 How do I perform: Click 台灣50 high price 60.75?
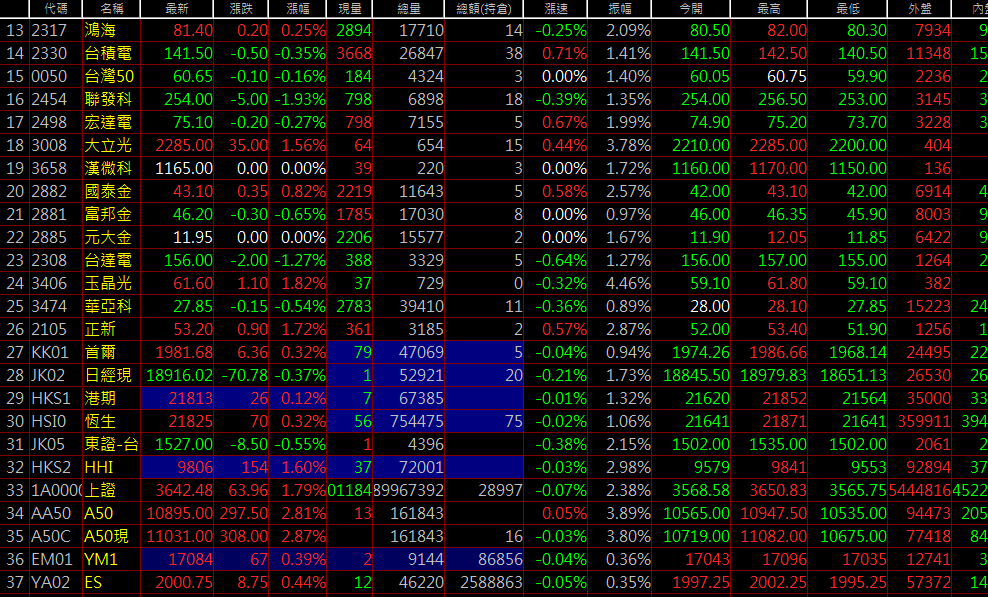[786, 76]
